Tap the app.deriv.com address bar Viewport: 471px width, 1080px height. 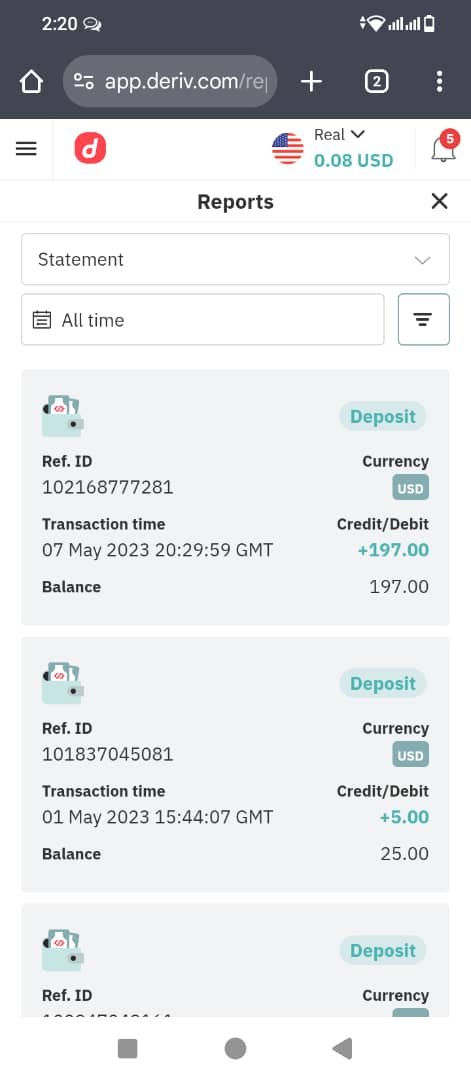click(x=170, y=82)
